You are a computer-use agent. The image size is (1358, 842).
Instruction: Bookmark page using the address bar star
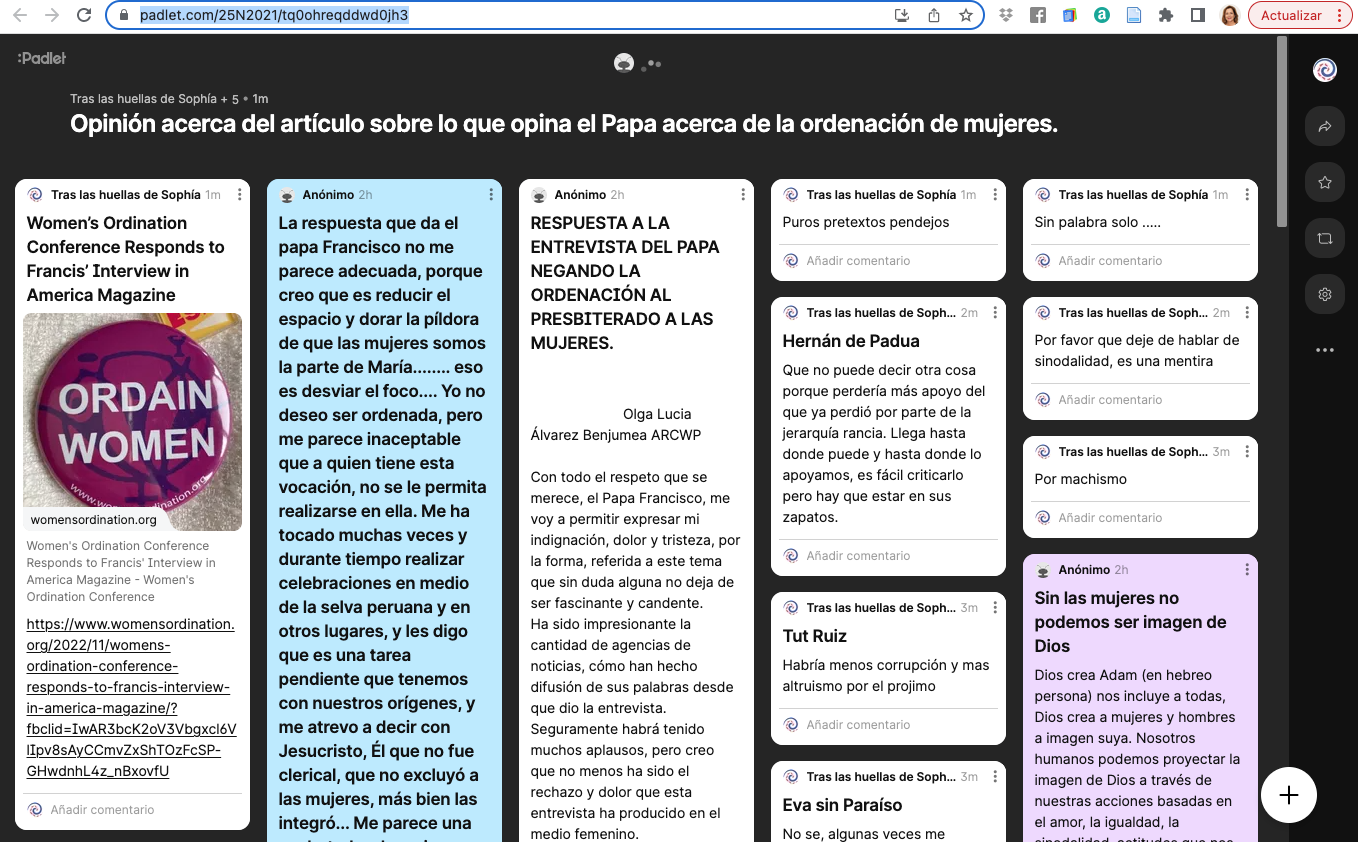(965, 15)
